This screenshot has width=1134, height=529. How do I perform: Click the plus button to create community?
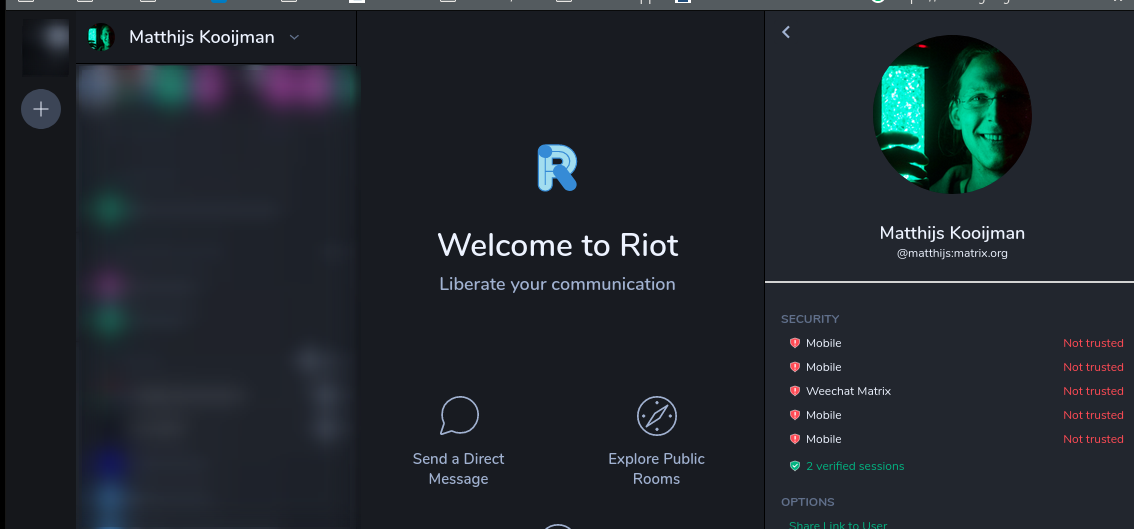pos(40,109)
